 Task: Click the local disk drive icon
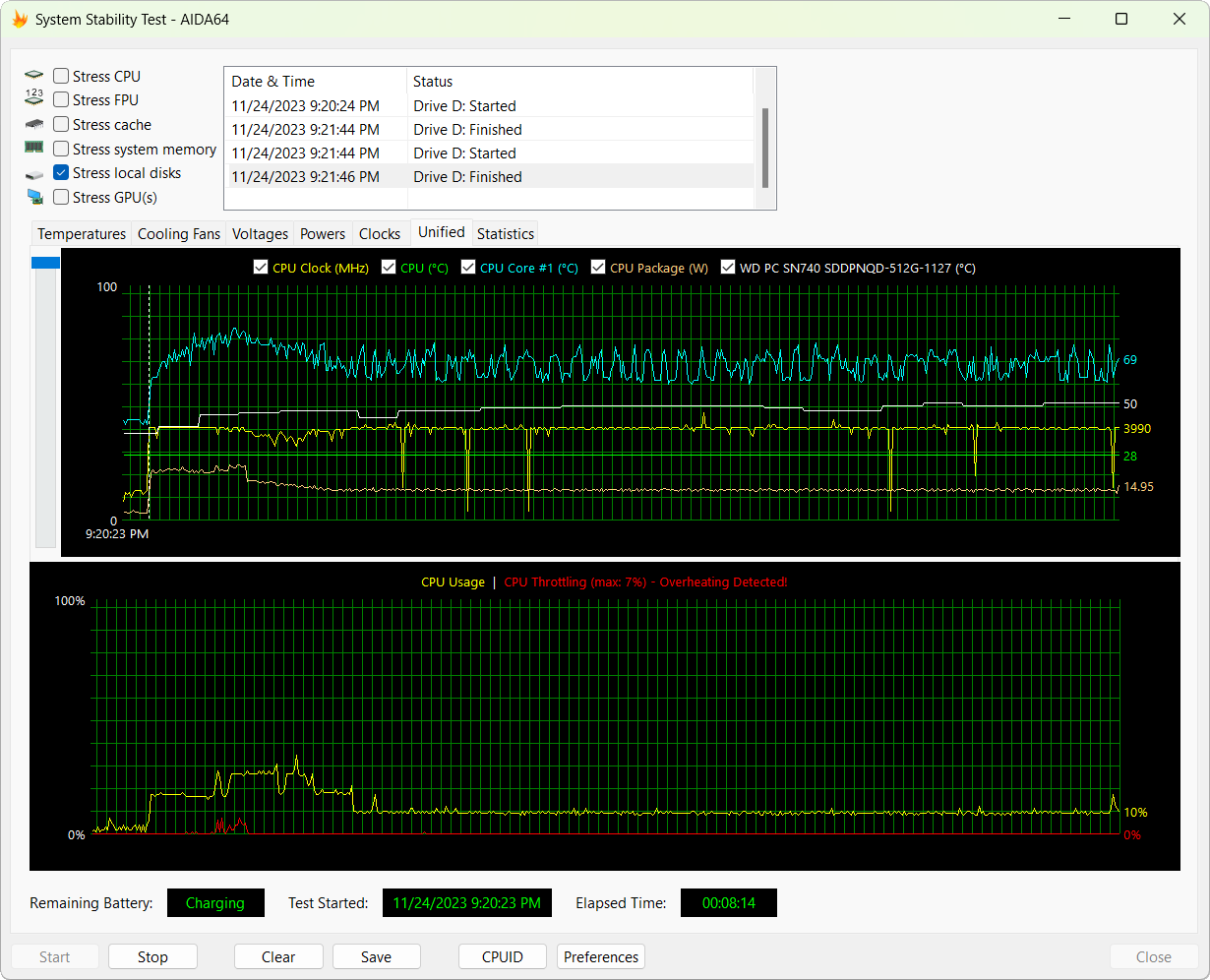point(34,173)
